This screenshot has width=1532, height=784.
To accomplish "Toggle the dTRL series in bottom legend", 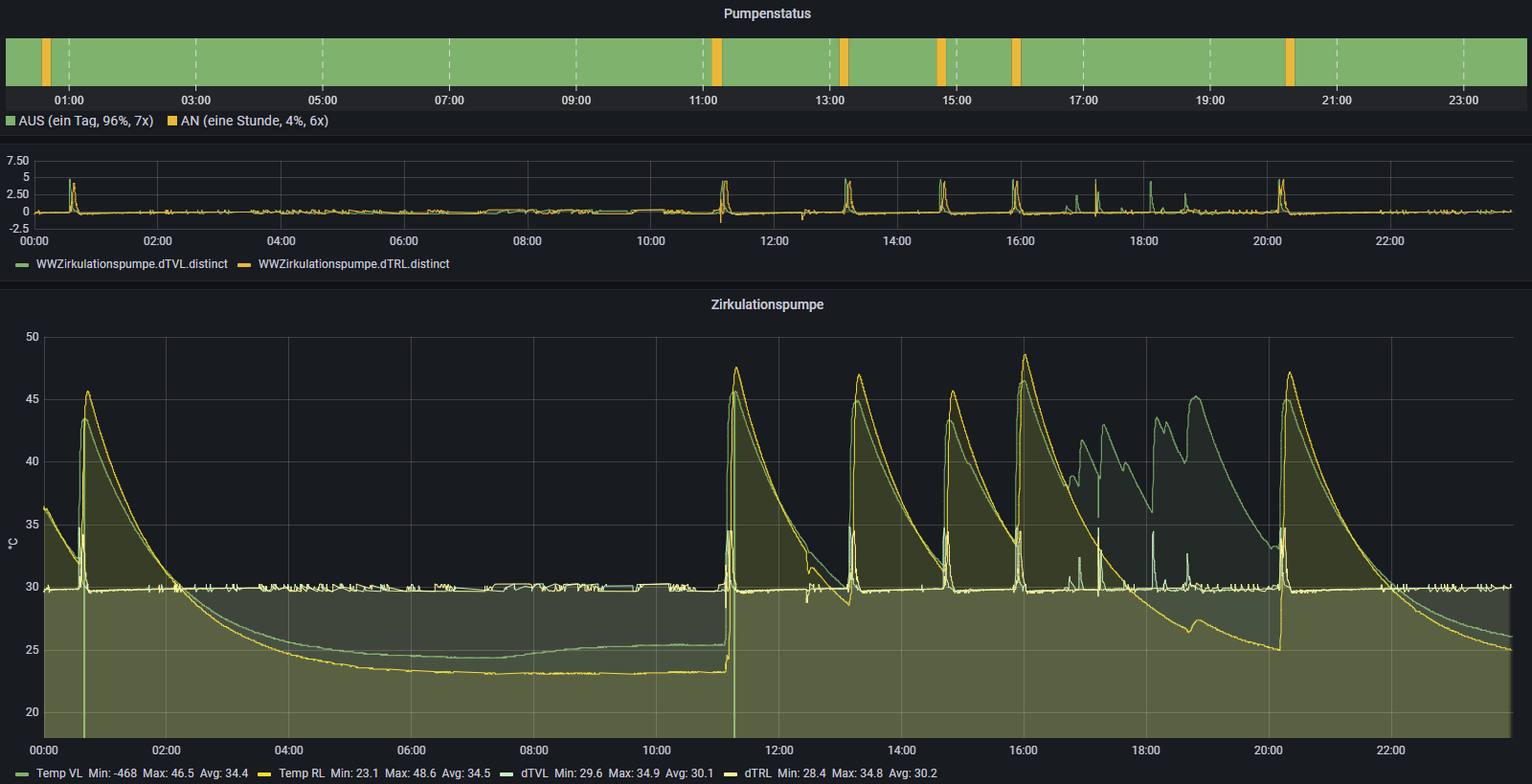I will click(x=757, y=773).
